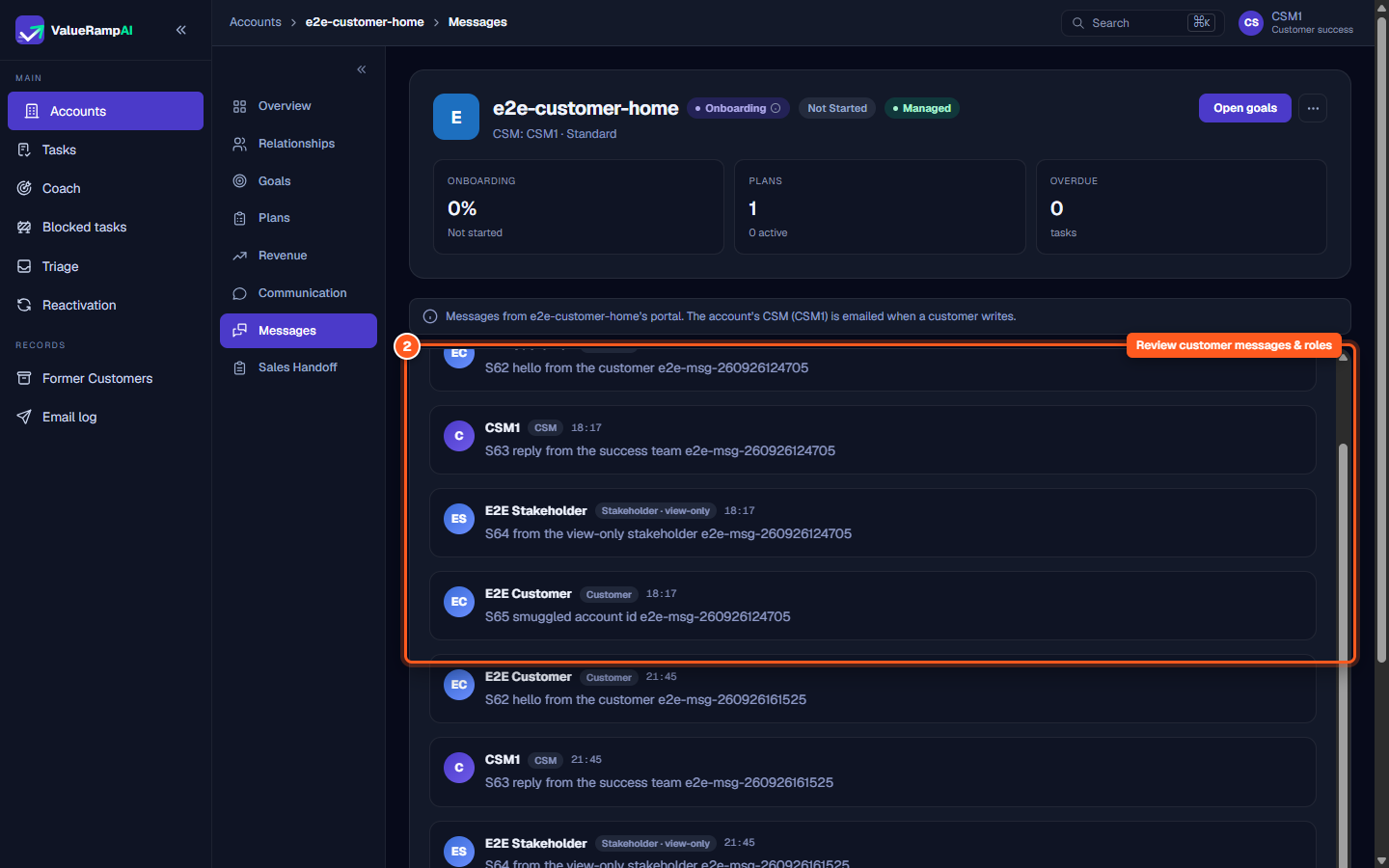Click the Relationships people icon
This screenshot has width=1389, height=868.
239,144
